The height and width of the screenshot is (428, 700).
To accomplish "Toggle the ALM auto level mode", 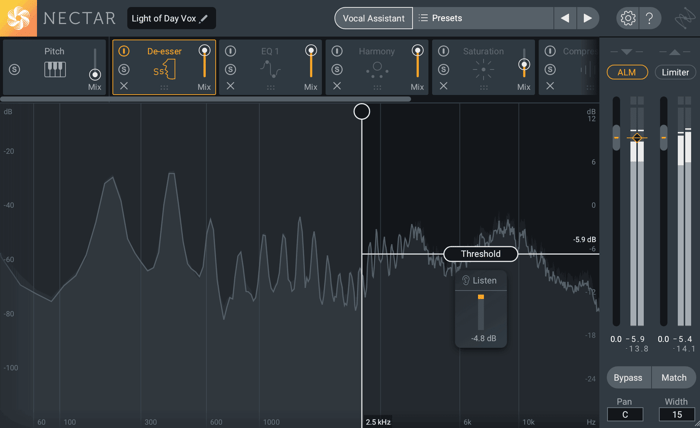I will coord(627,72).
